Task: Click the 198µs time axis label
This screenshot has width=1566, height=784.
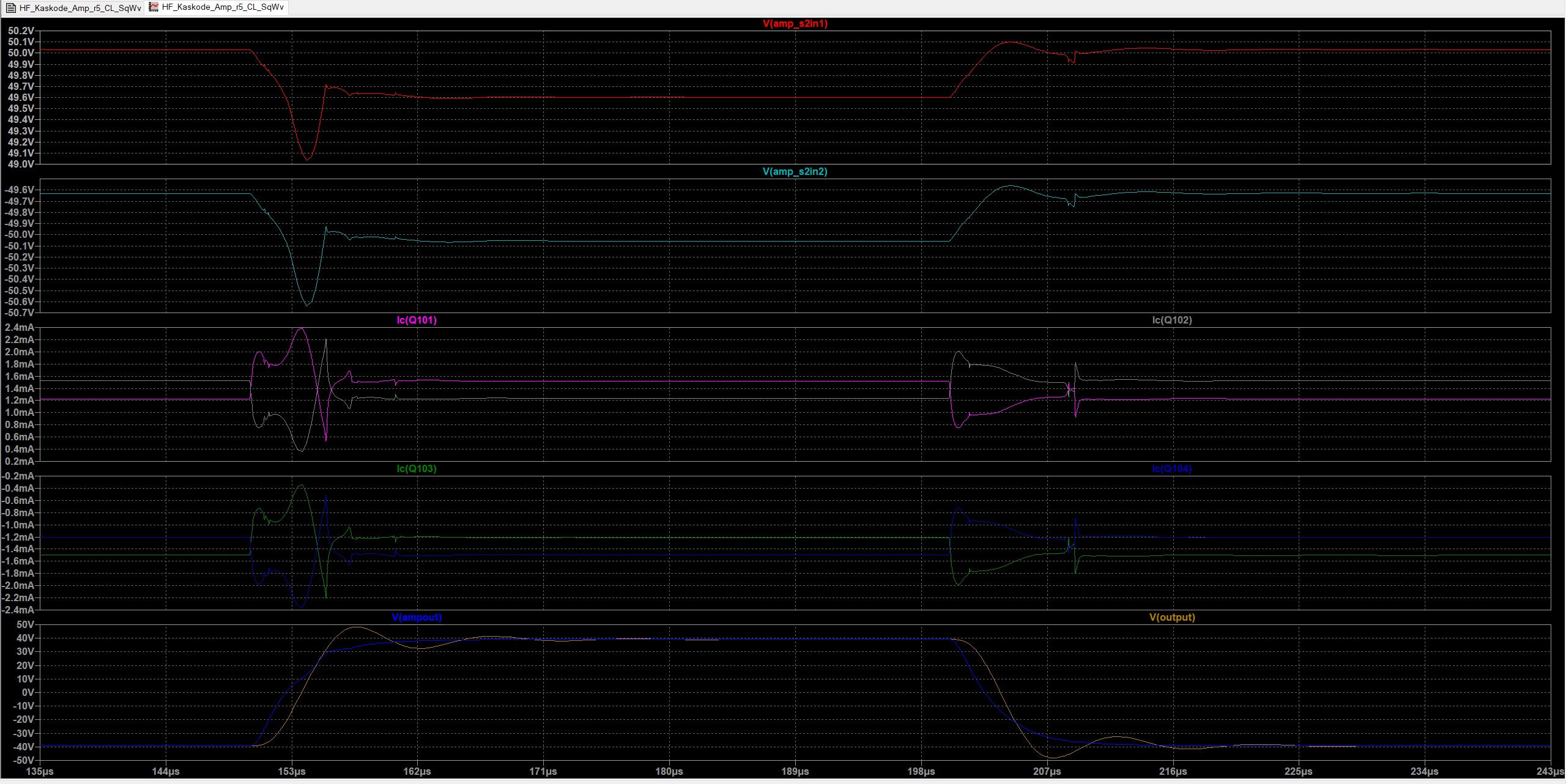Action: point(921,771)
